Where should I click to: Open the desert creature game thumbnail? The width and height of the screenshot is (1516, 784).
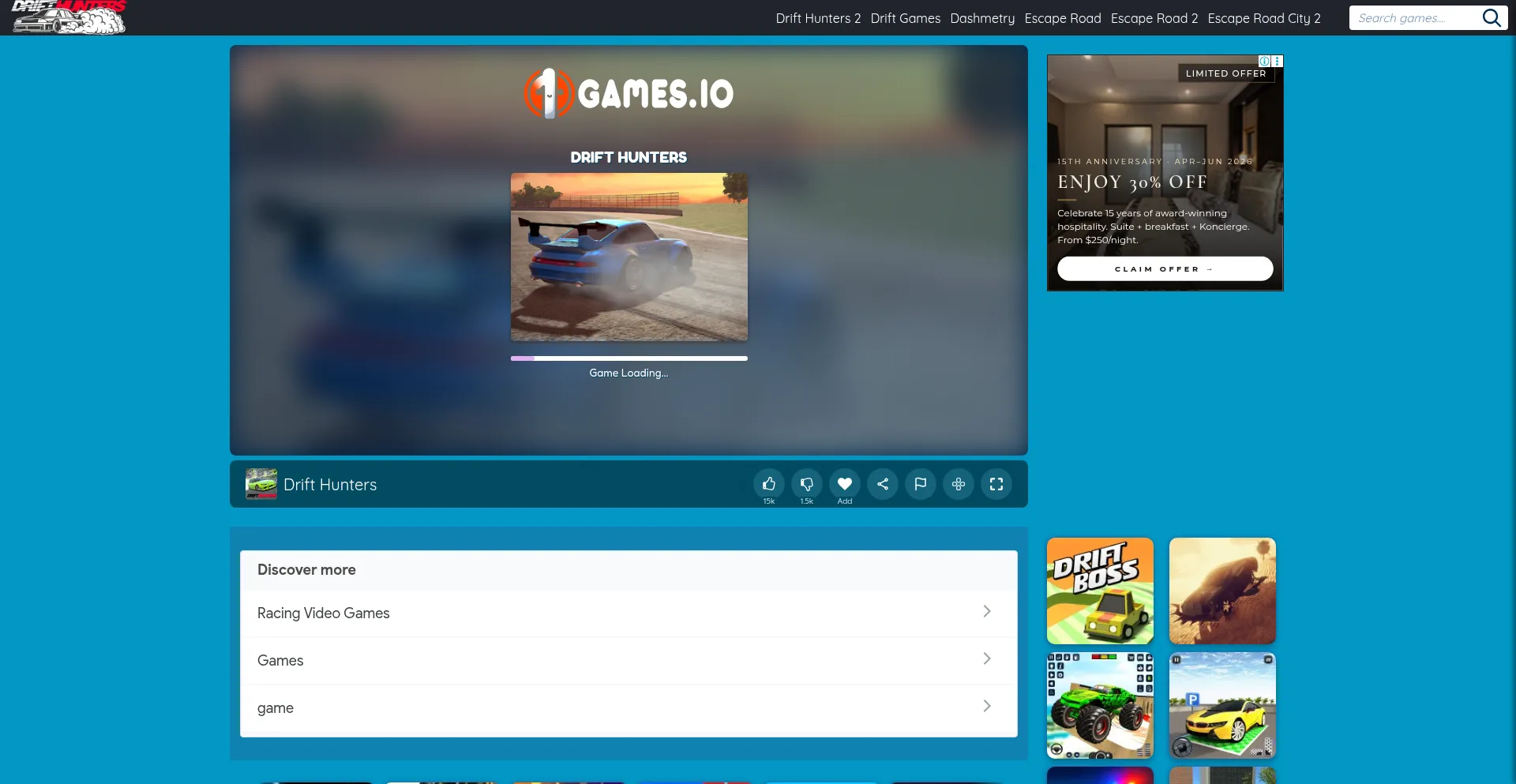[1222, 591]
